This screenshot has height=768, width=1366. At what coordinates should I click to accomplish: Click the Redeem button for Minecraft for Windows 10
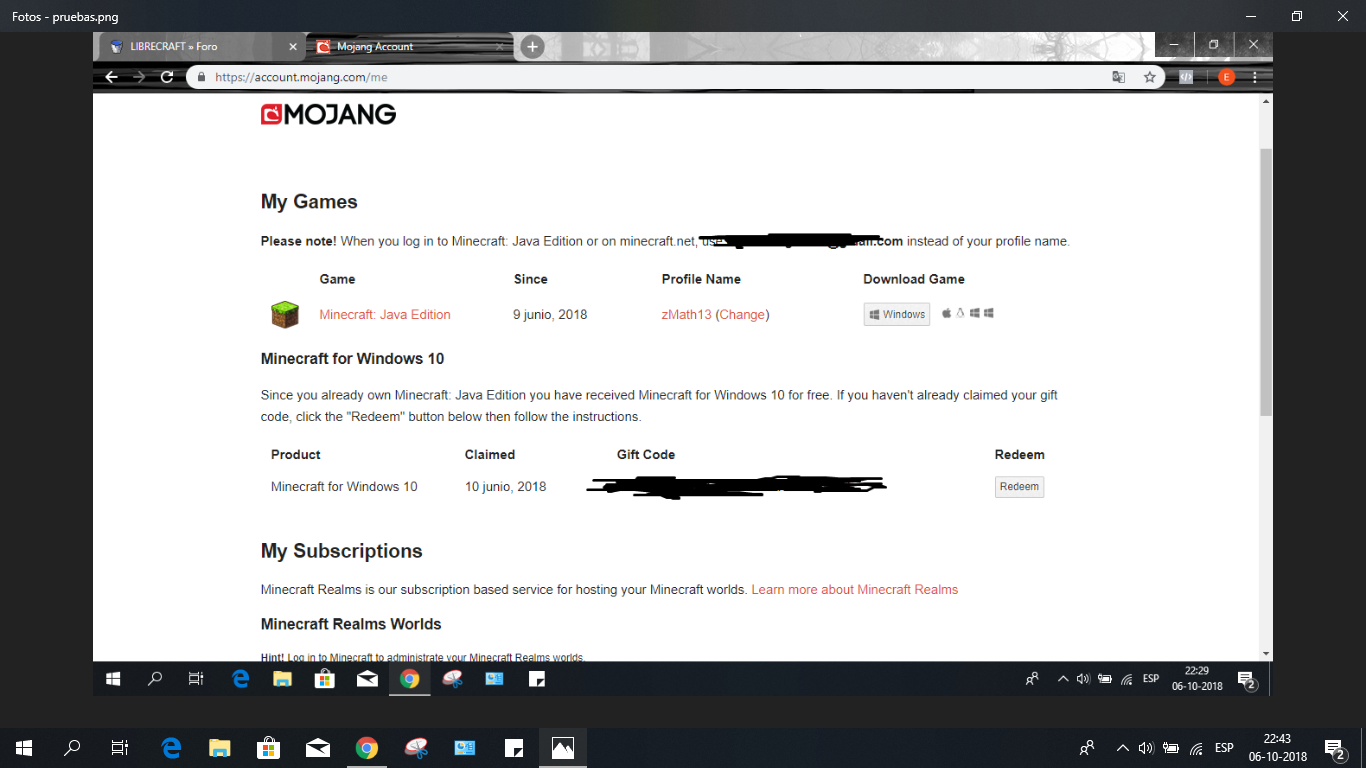click(x=1020, y=487)
